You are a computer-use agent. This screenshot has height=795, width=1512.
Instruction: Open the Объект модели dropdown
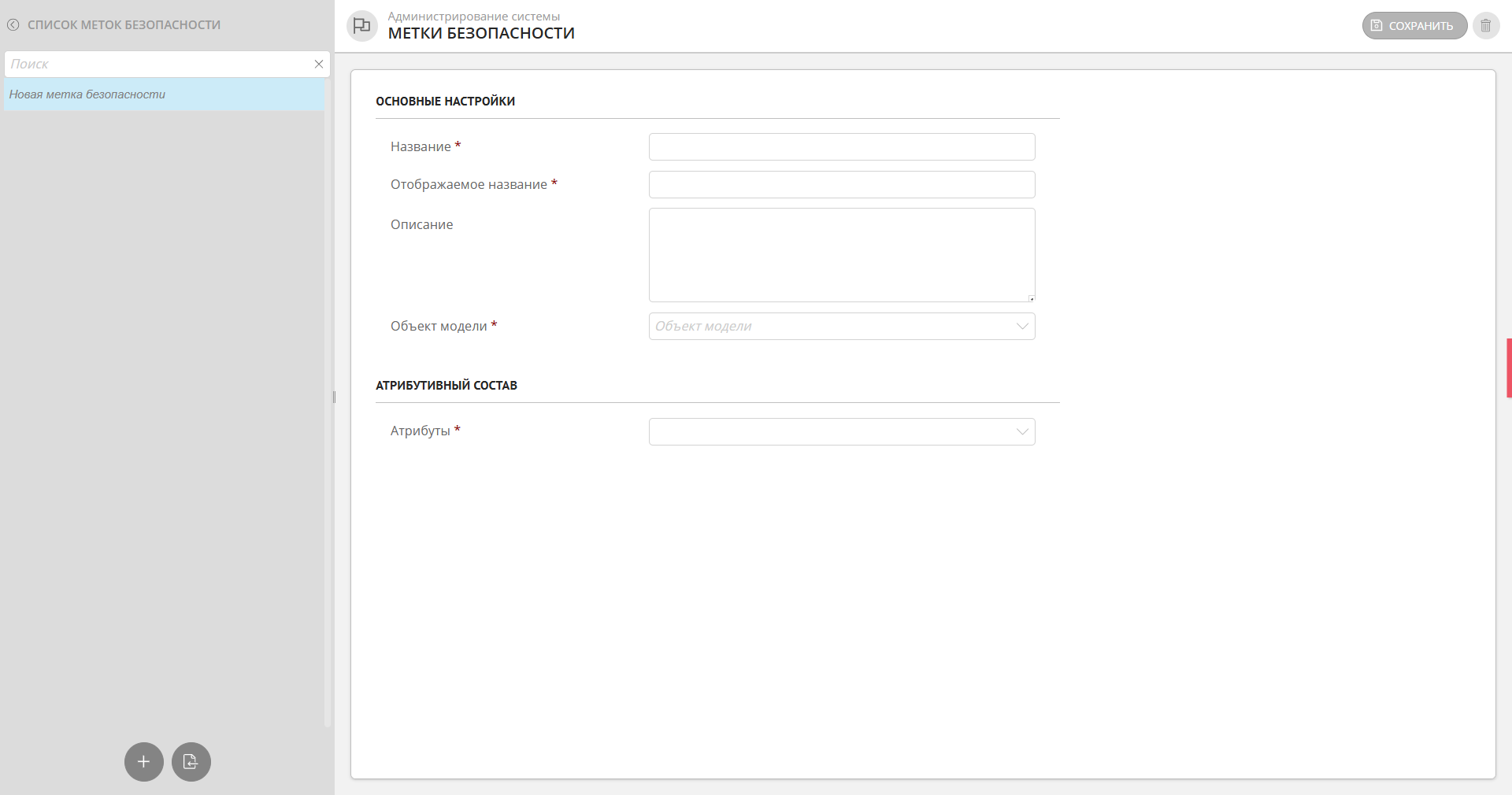[x=842, y=327]
